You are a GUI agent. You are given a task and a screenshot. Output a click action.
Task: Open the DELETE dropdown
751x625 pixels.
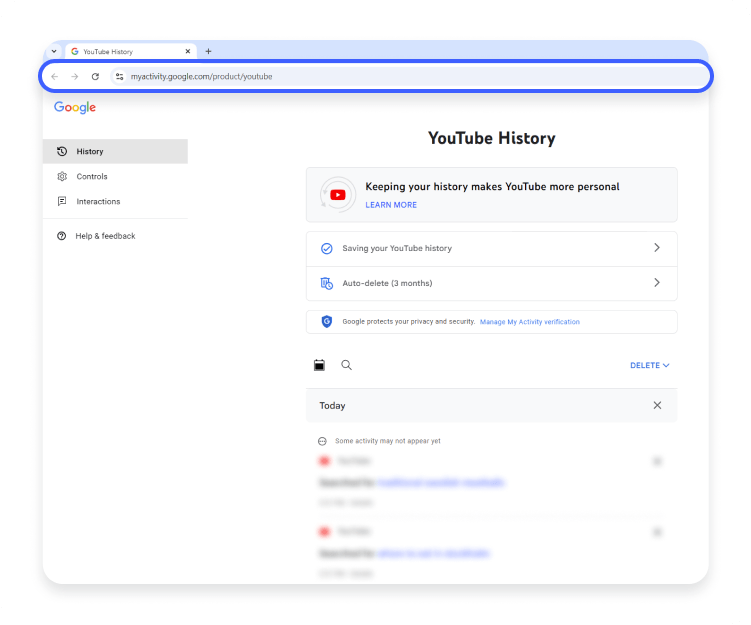coord(649,365)
